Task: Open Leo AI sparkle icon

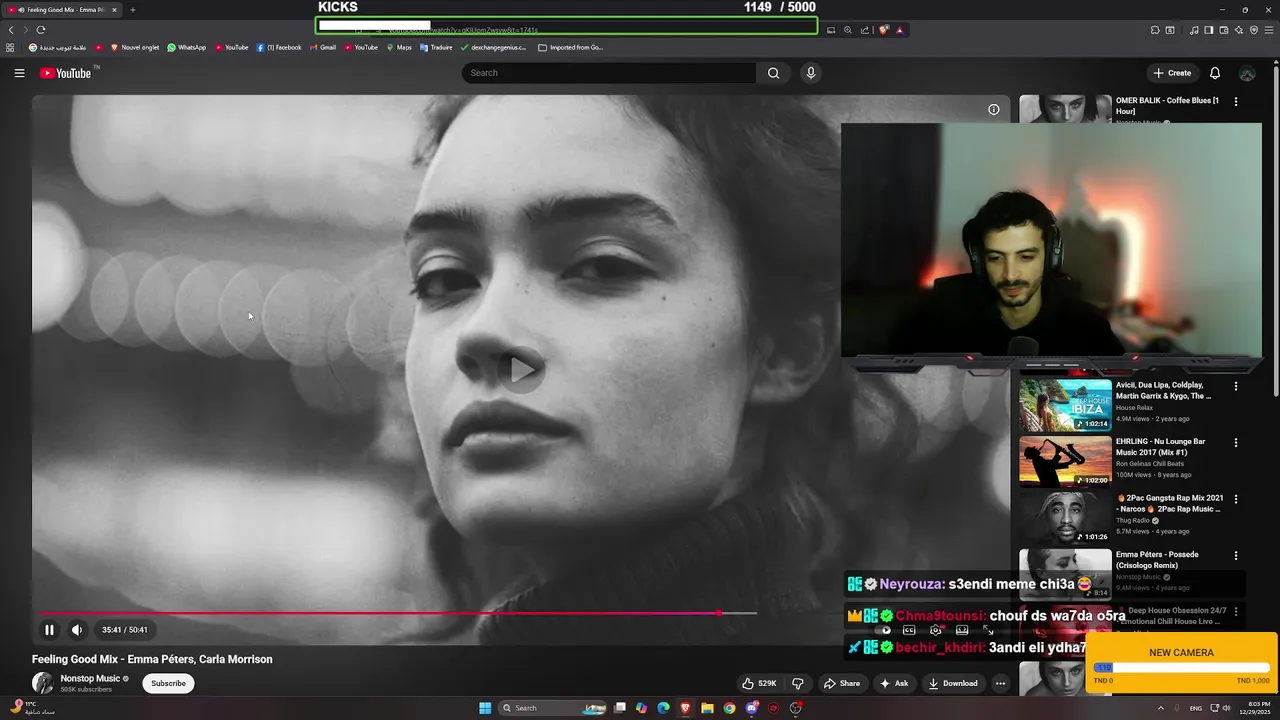Action: tap(1239, 30)
